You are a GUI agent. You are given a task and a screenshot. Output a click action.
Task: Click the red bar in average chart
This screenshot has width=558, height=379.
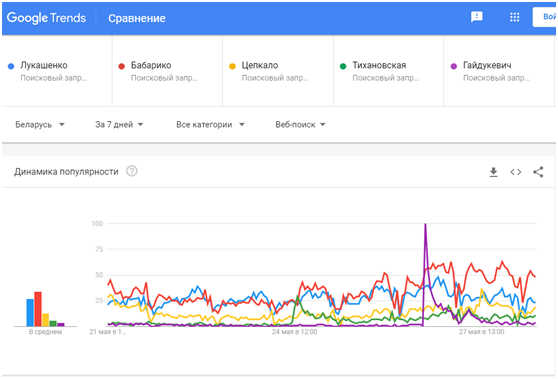pos(38,309)
